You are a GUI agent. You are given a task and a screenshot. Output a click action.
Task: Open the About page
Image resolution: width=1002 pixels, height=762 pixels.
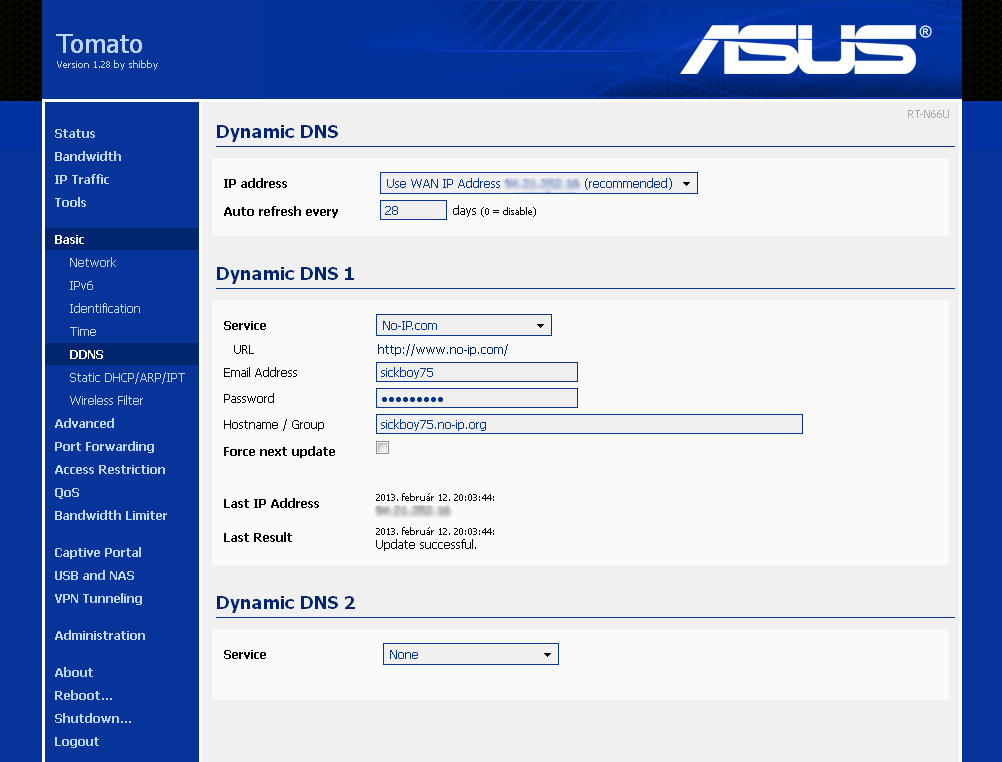[x=73, y=673]
